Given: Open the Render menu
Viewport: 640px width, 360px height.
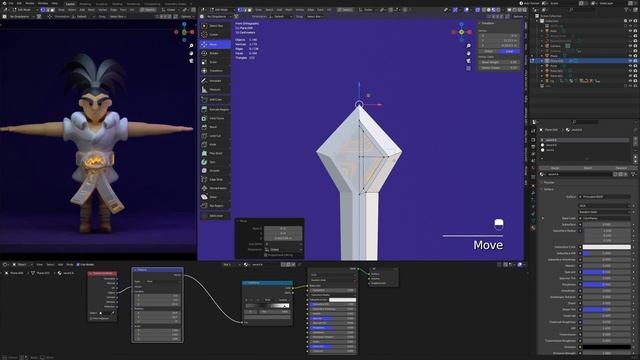Looking at the screenshot, I should 30,3.
